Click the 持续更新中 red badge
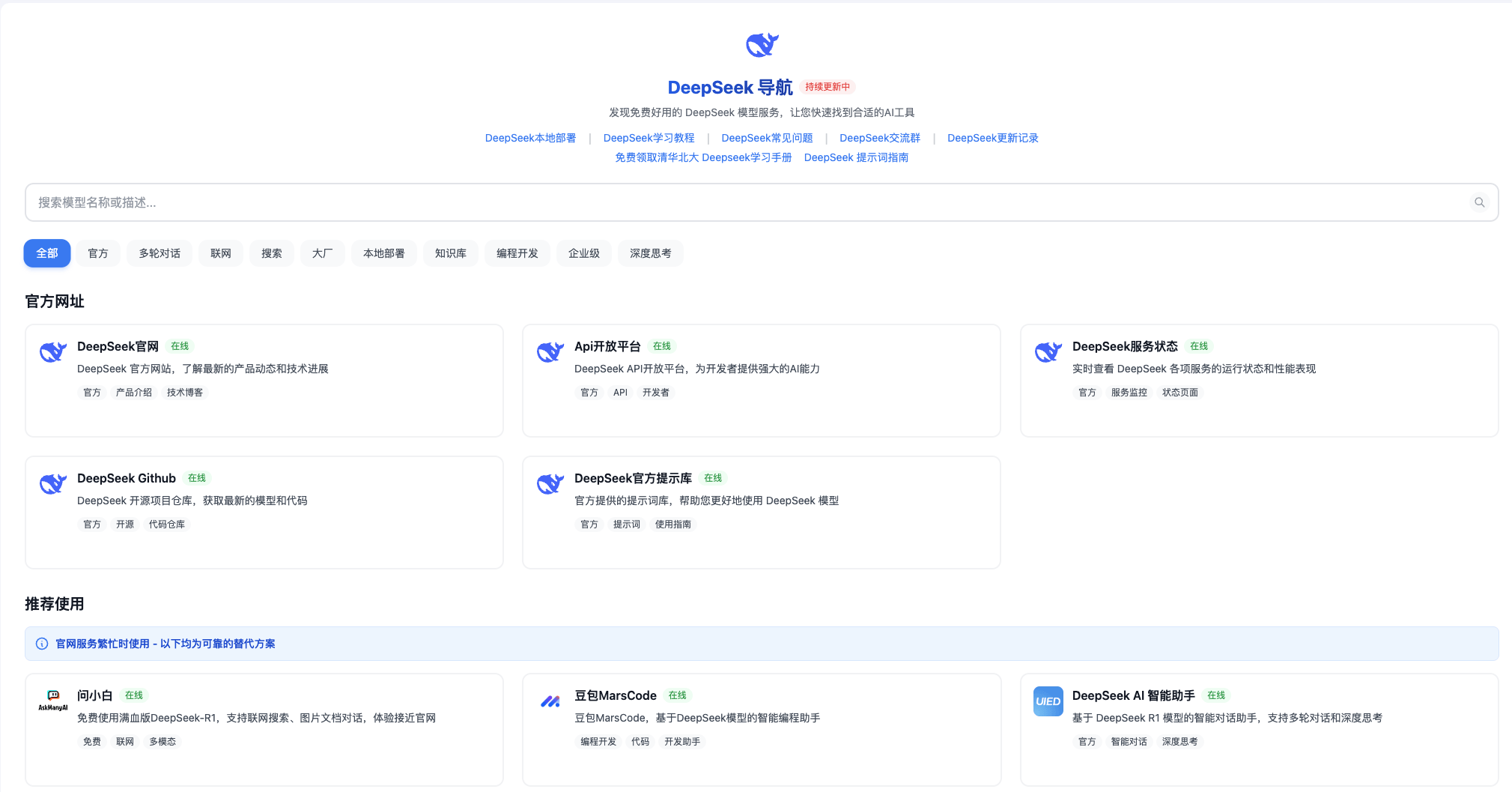This screenshot has width=1512, height=792. pos(828,87)
